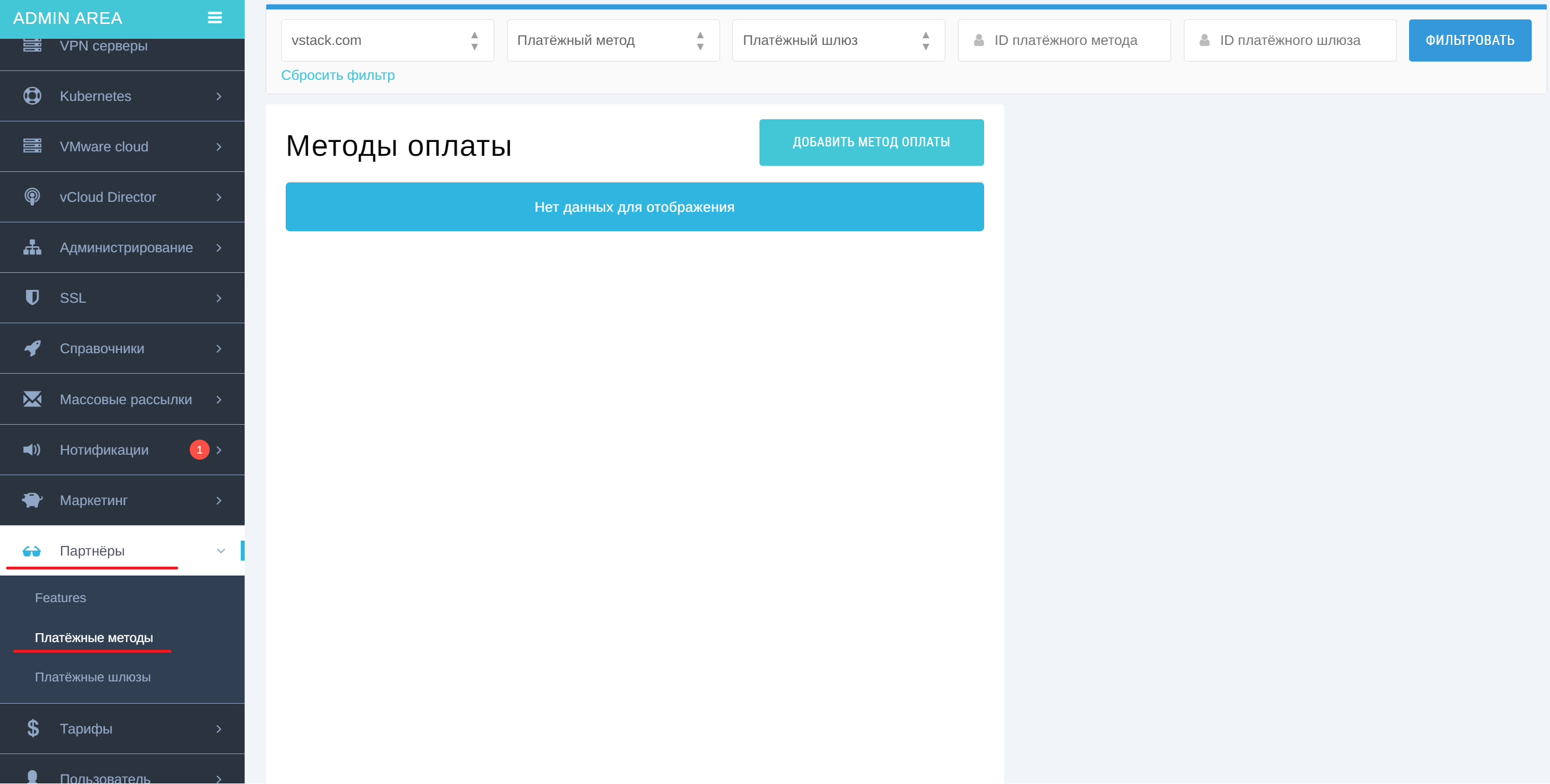Open the Справочники menu item

coord(122,349)
